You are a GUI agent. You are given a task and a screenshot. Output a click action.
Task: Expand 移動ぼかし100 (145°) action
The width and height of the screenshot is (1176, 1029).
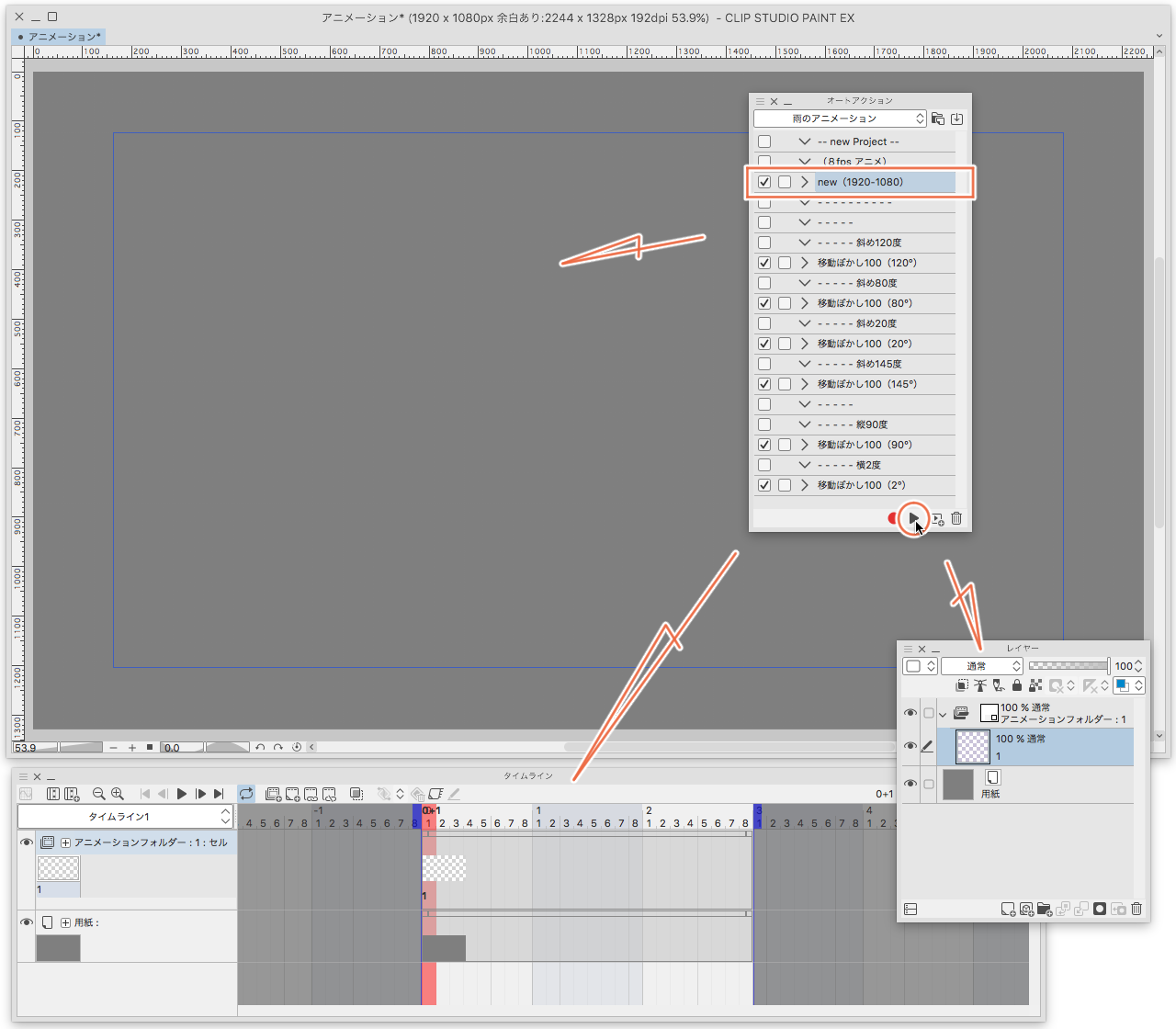coord(805,384)
